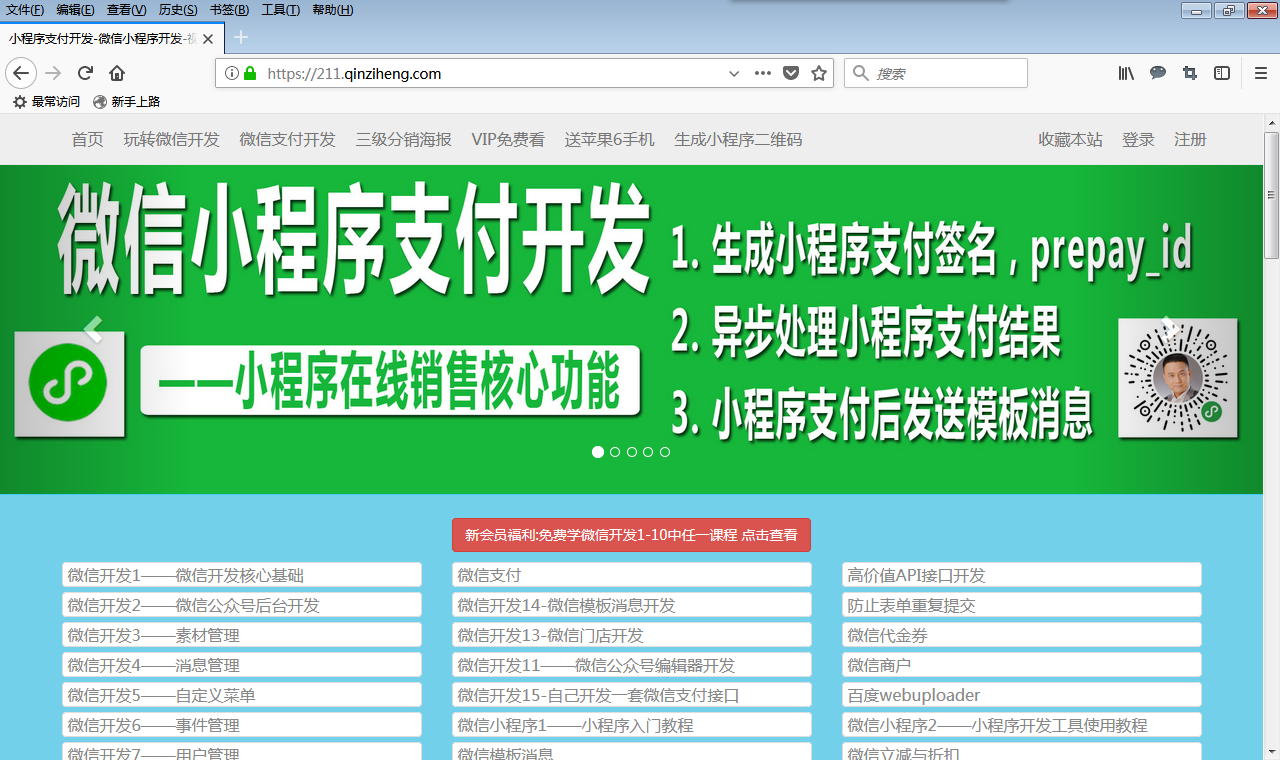The height and width of the screenshot is (760, 1280).
Task: Open the 书签 menu
Action: [229, 10]
